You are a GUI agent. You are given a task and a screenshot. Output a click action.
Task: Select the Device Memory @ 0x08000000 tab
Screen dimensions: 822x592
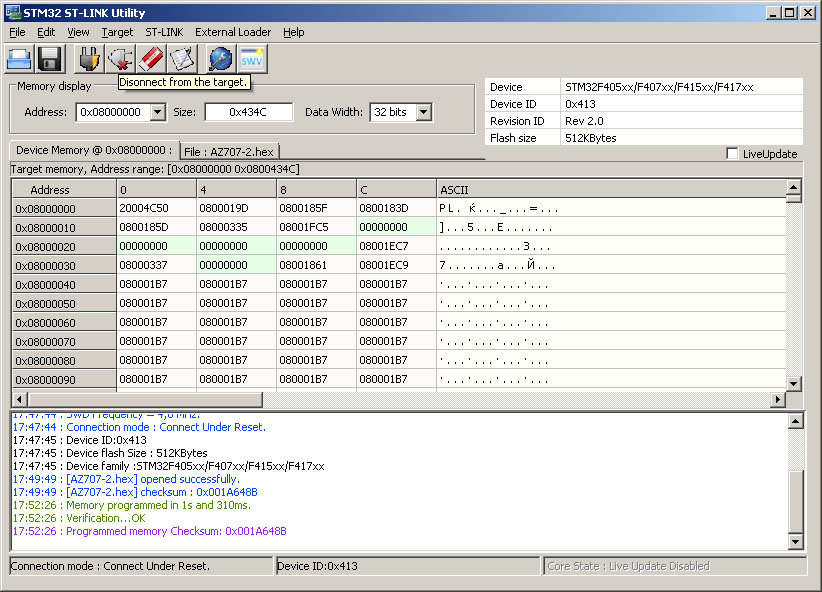pyautogui.click(x=94, y=150)
